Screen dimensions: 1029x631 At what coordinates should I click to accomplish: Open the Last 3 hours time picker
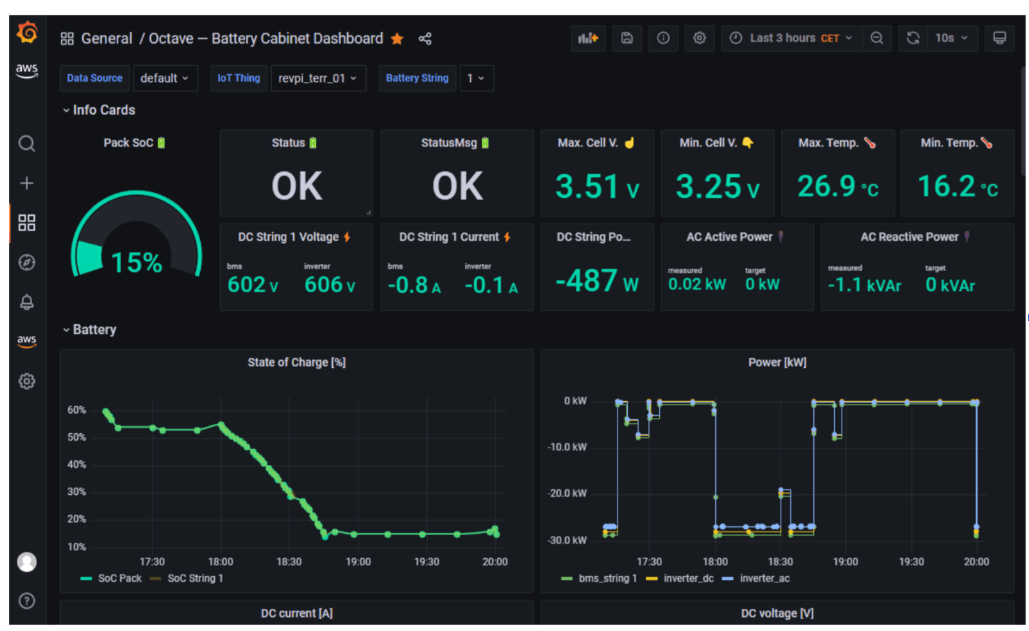791,38
